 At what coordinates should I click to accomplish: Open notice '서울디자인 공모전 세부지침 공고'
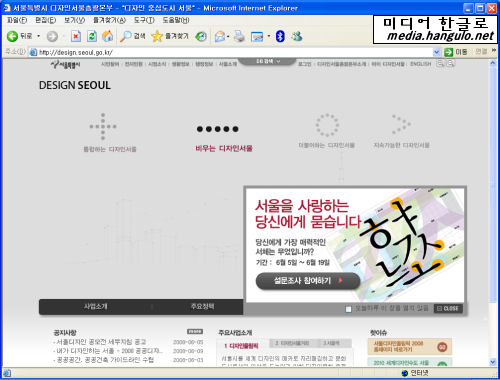(100, 342)
